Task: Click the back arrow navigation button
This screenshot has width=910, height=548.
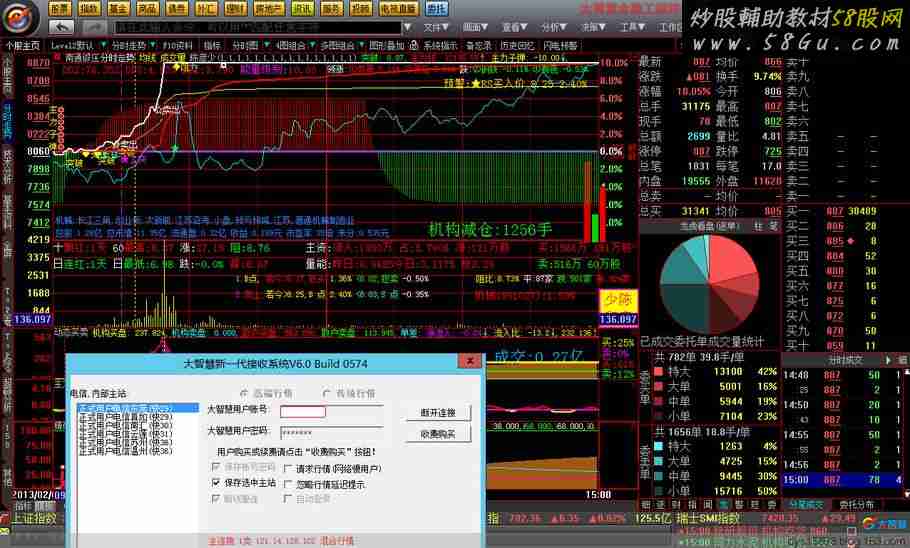Action: click(x=62, y=27)
